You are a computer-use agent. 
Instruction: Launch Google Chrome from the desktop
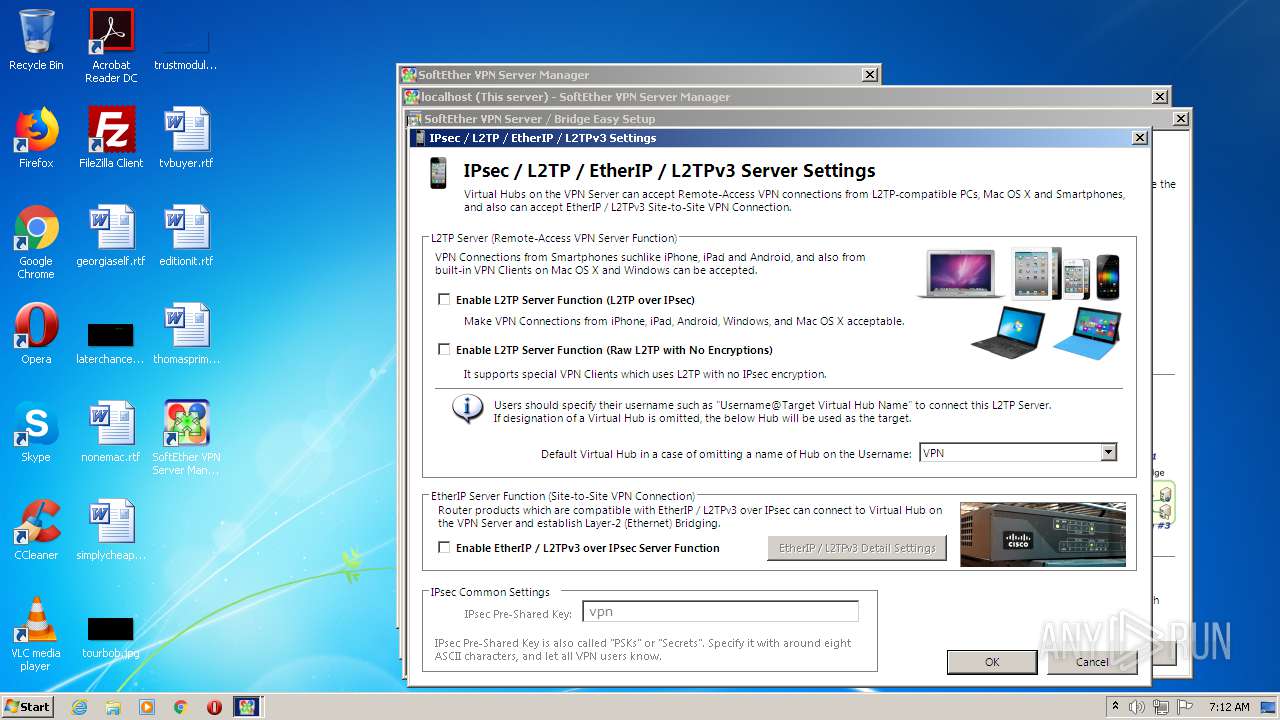coord(36,242)
